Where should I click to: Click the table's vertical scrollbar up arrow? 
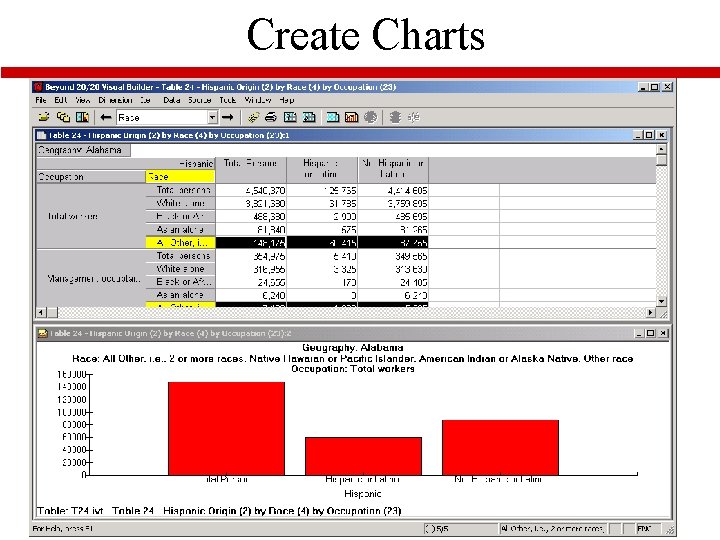pos(661,149)
